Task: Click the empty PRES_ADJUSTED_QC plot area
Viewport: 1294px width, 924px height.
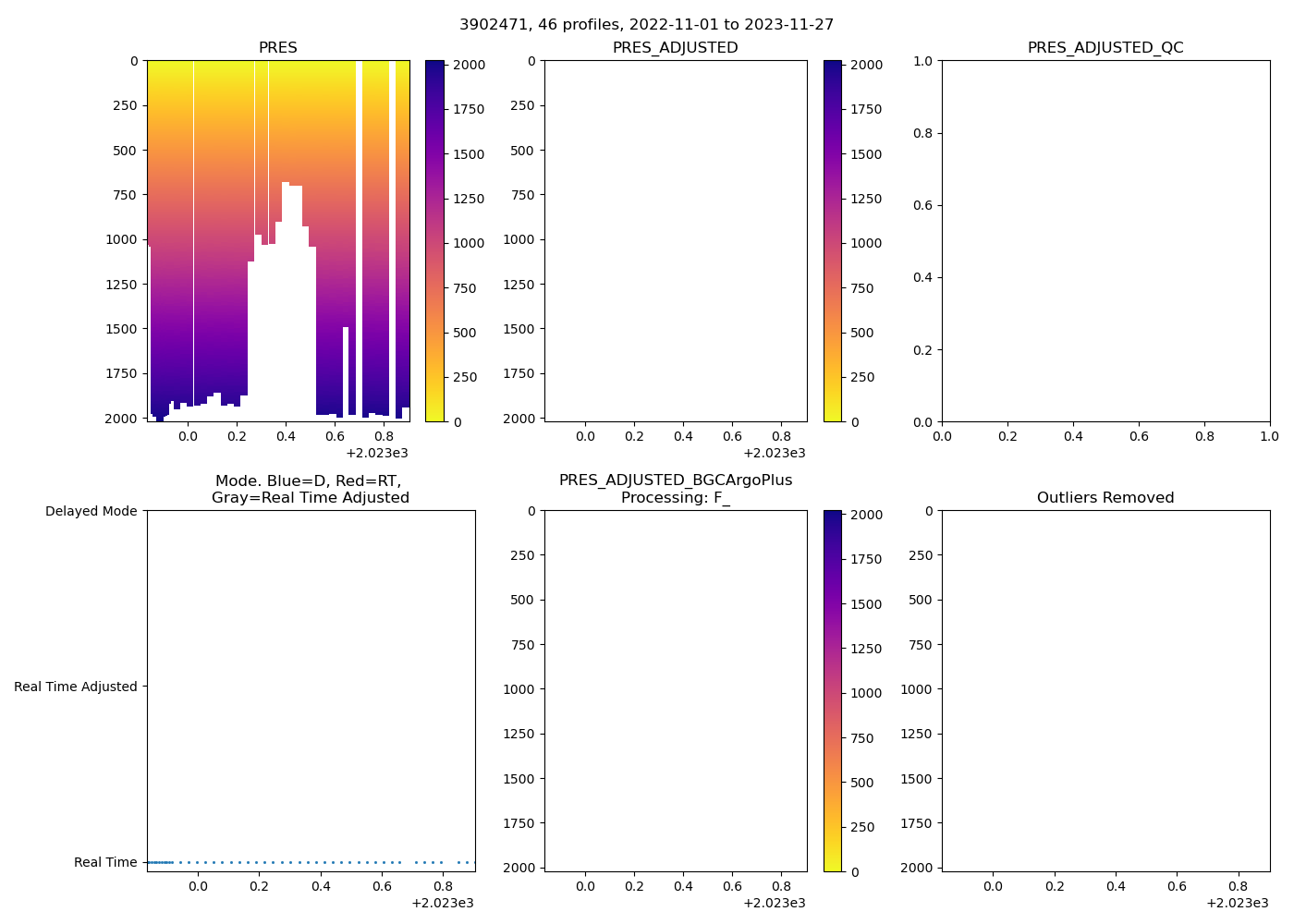Action: click(x=1105, y=240)
